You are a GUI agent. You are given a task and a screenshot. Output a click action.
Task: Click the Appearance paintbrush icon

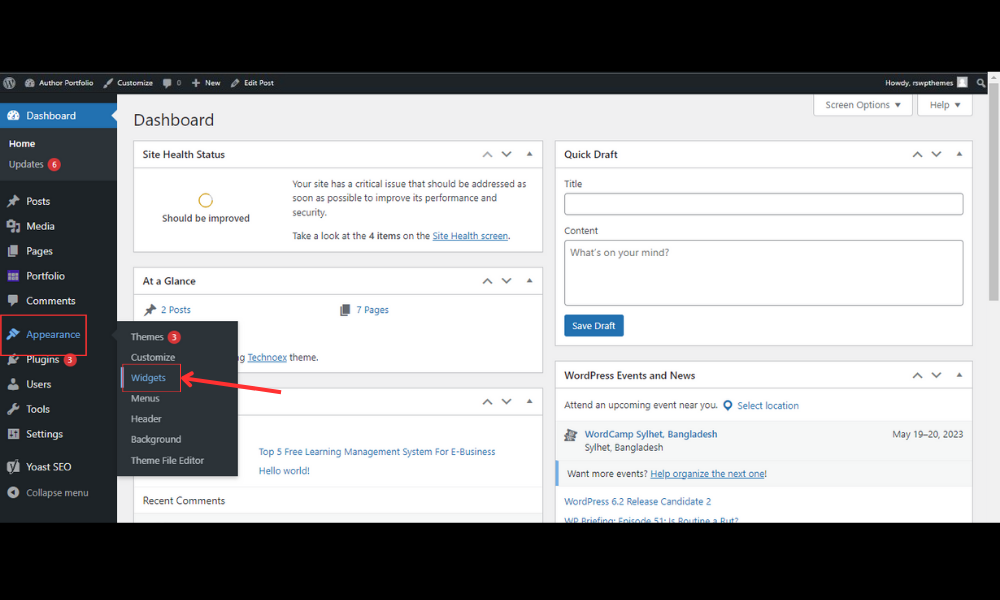13,334
